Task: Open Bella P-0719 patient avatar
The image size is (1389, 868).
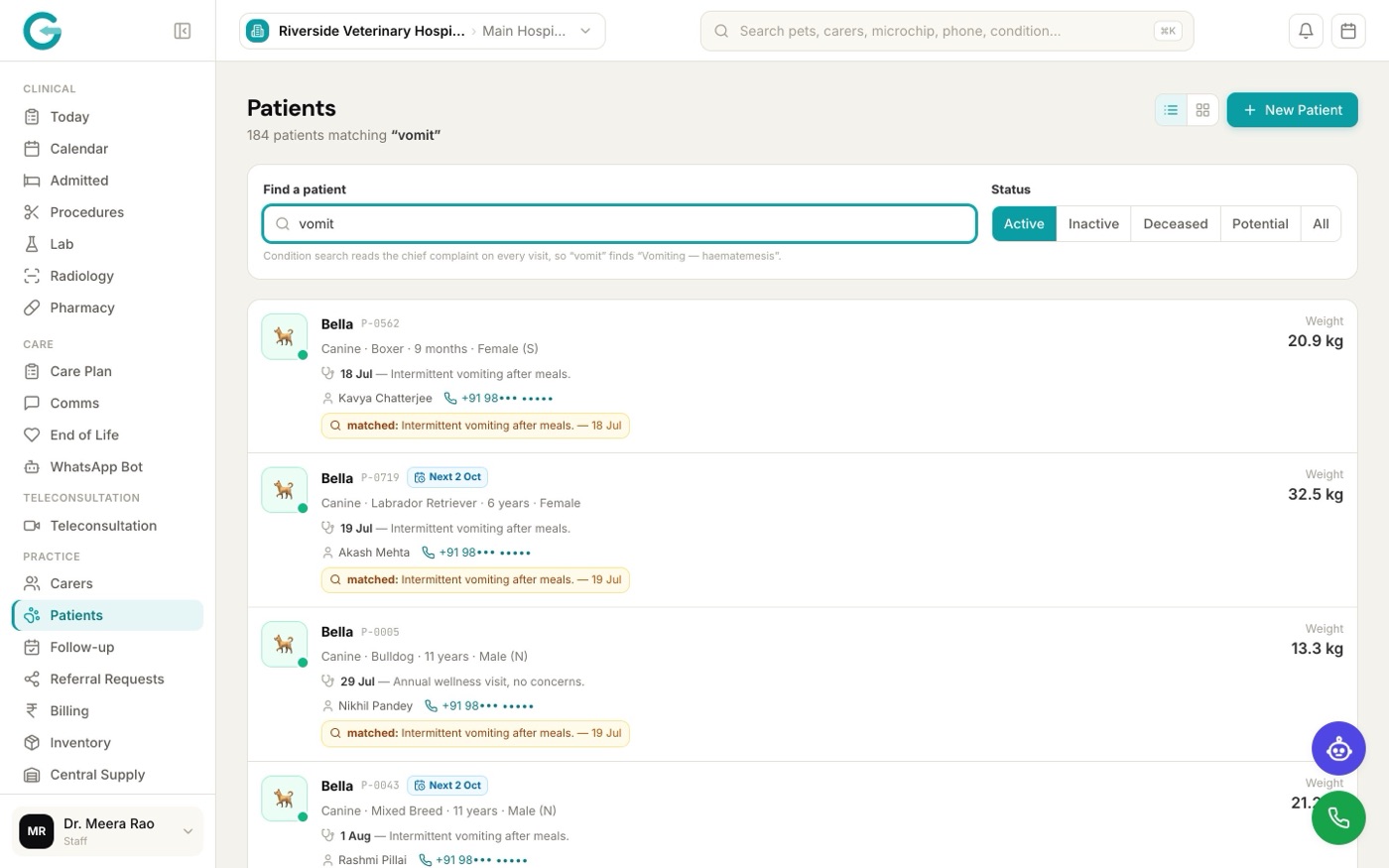Action: click(285, 490)
